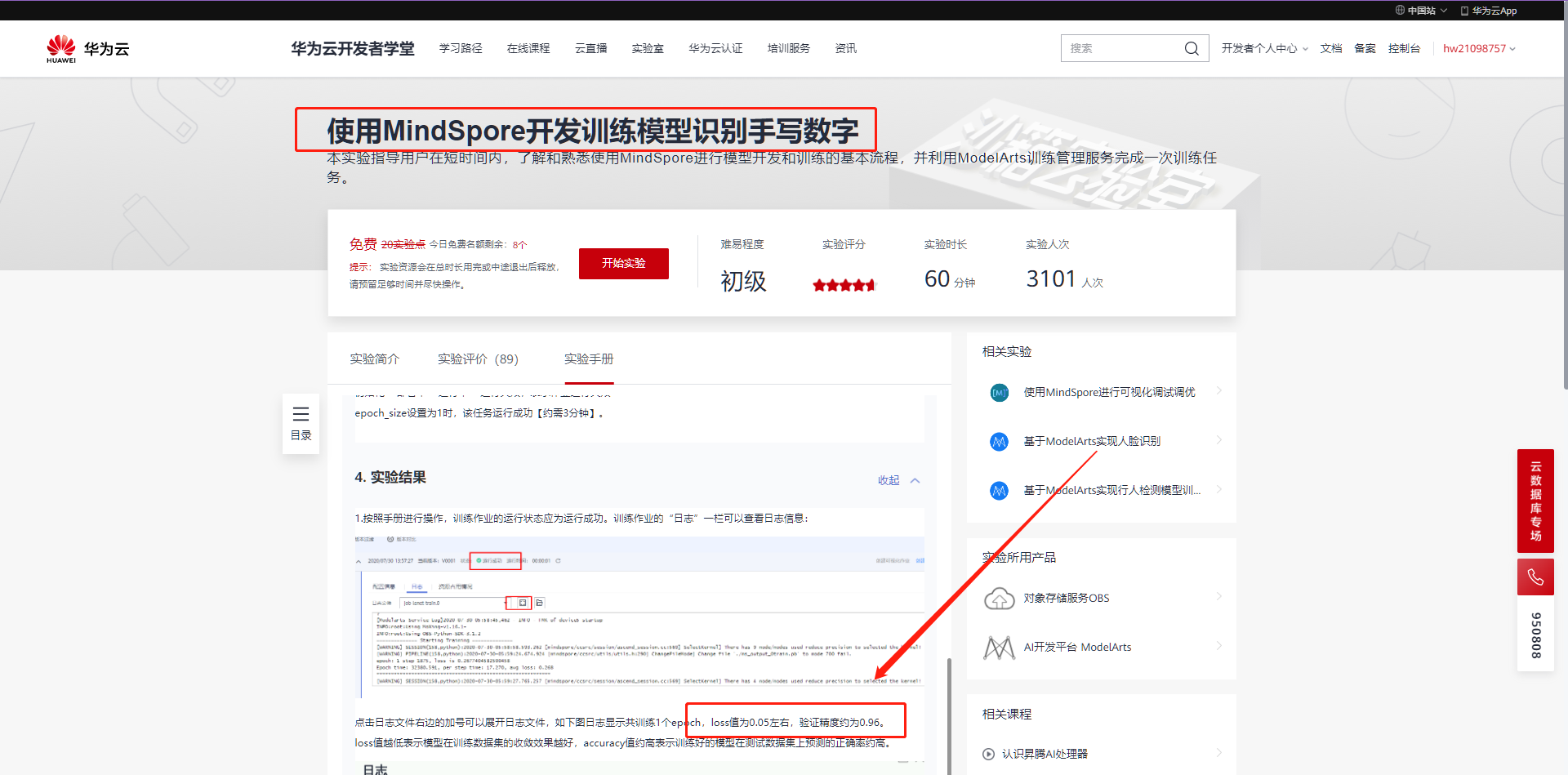Click the 相关实验 heading

tap(1007, 352)
